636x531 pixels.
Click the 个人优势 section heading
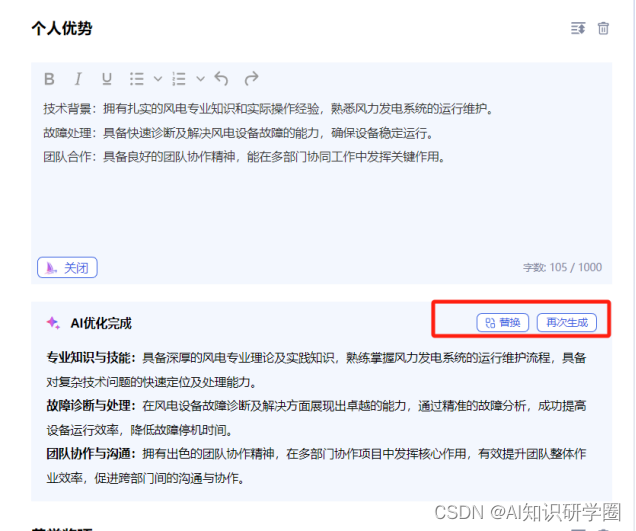pyautogui.click(x=62, y=28)
